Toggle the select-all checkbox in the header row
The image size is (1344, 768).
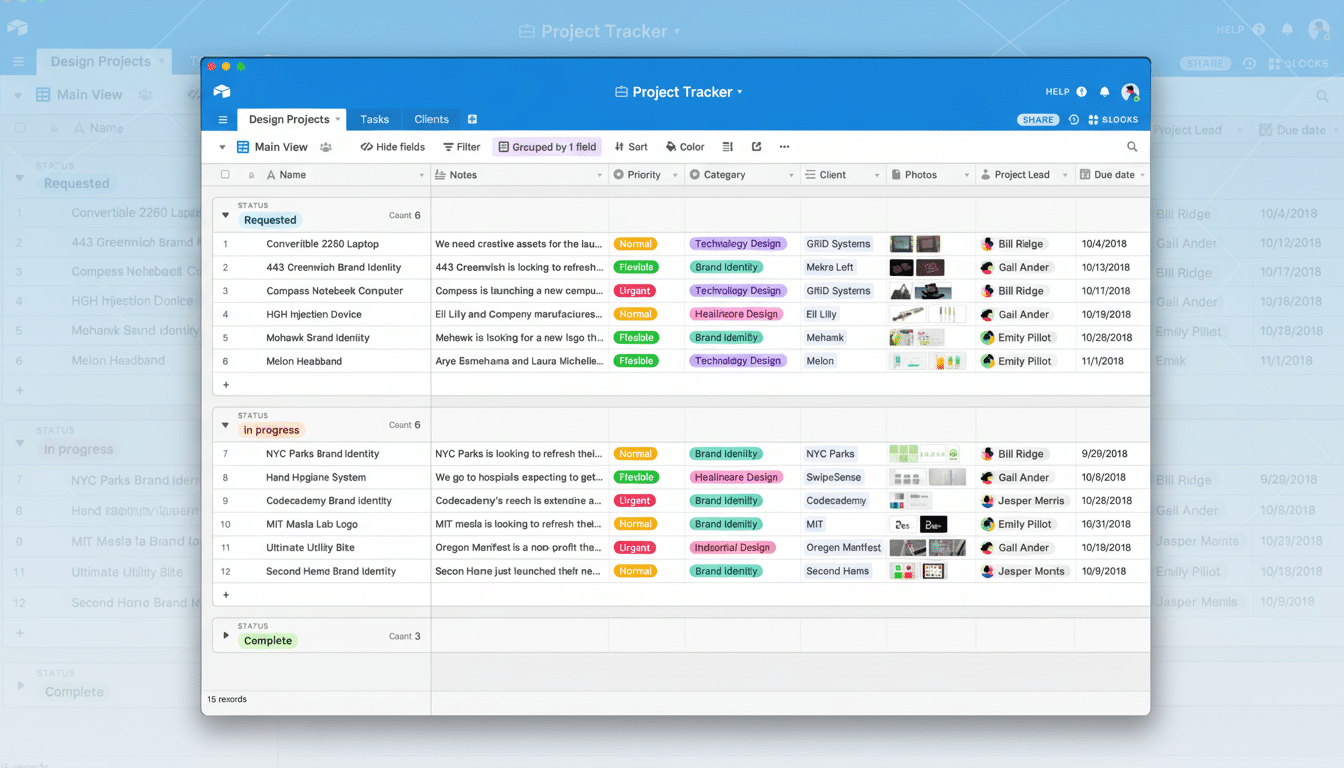pyautogui.click(x=227, y=174)
